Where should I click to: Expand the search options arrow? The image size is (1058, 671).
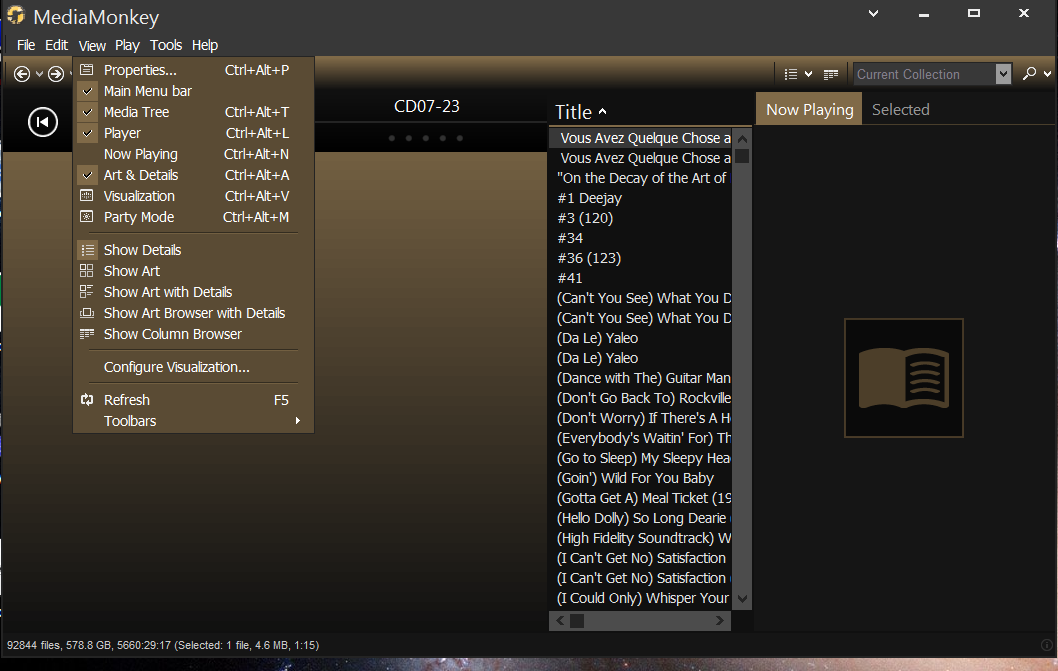pyautogui.click(x=1047, y=74)
